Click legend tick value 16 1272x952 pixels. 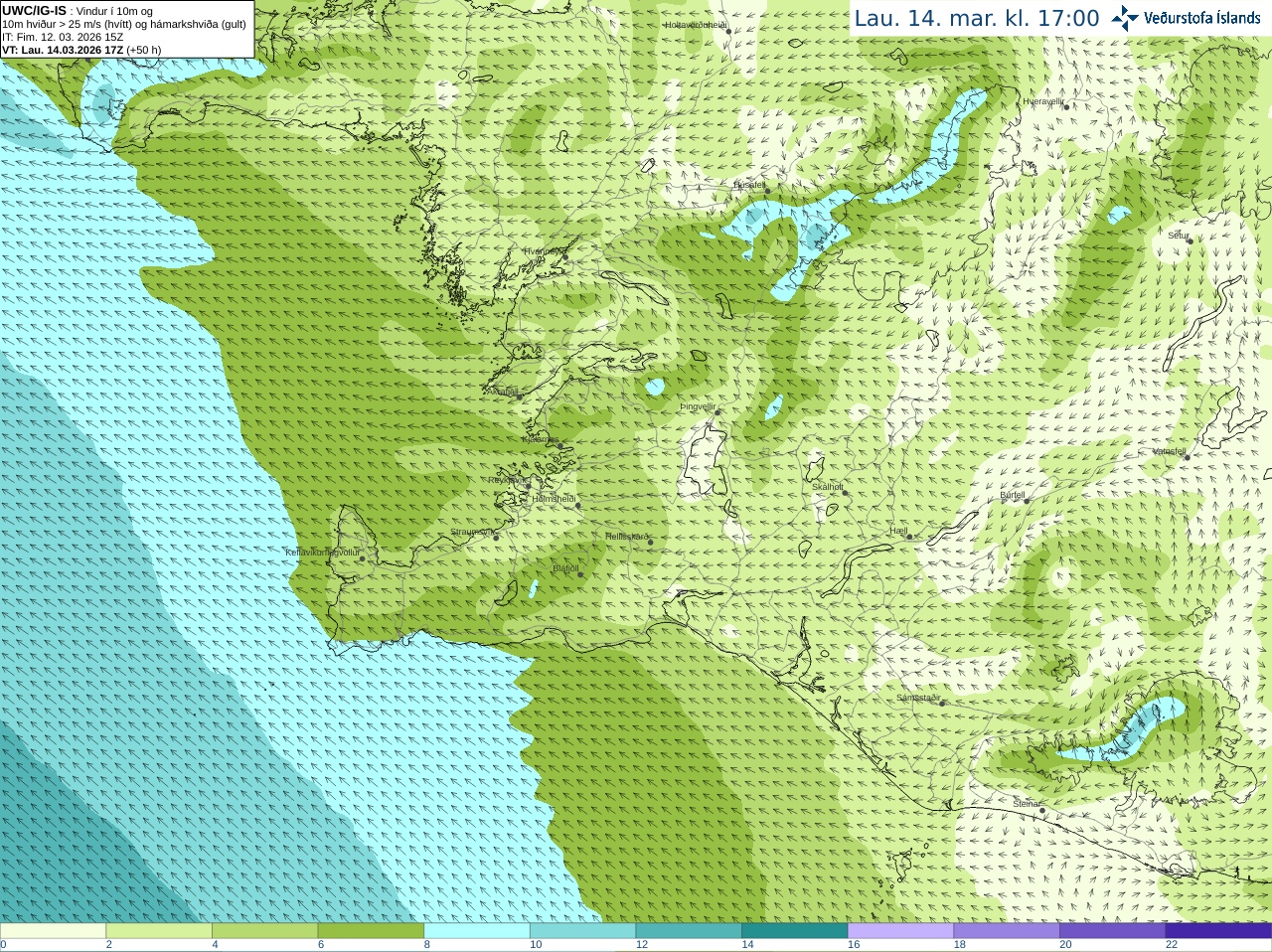(x=854, y=945)
